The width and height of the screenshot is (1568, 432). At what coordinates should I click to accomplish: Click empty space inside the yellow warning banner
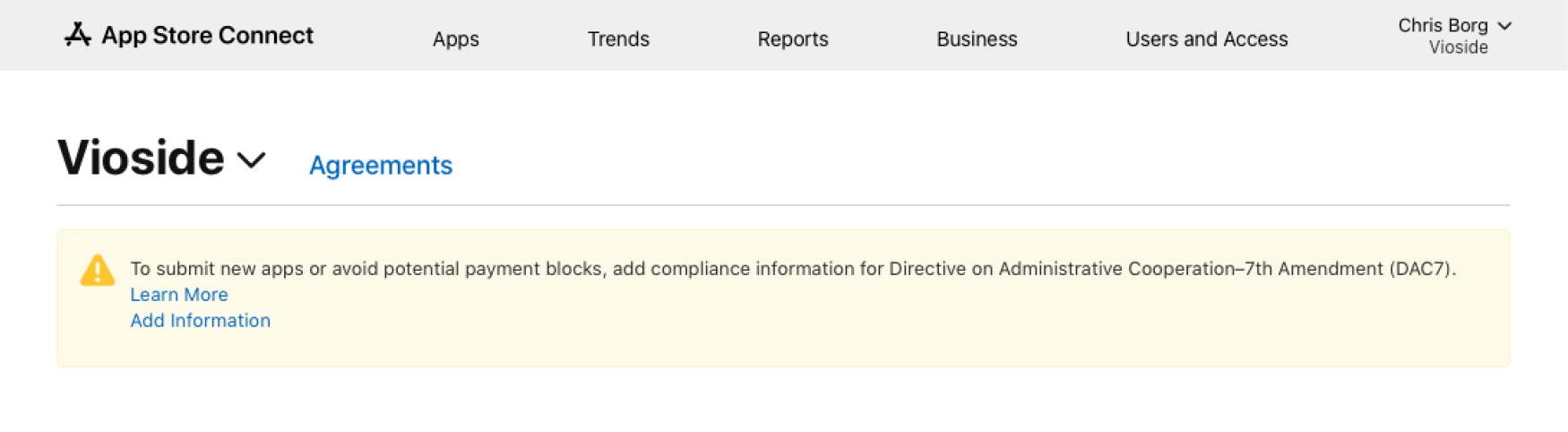(x=896, y=332)
